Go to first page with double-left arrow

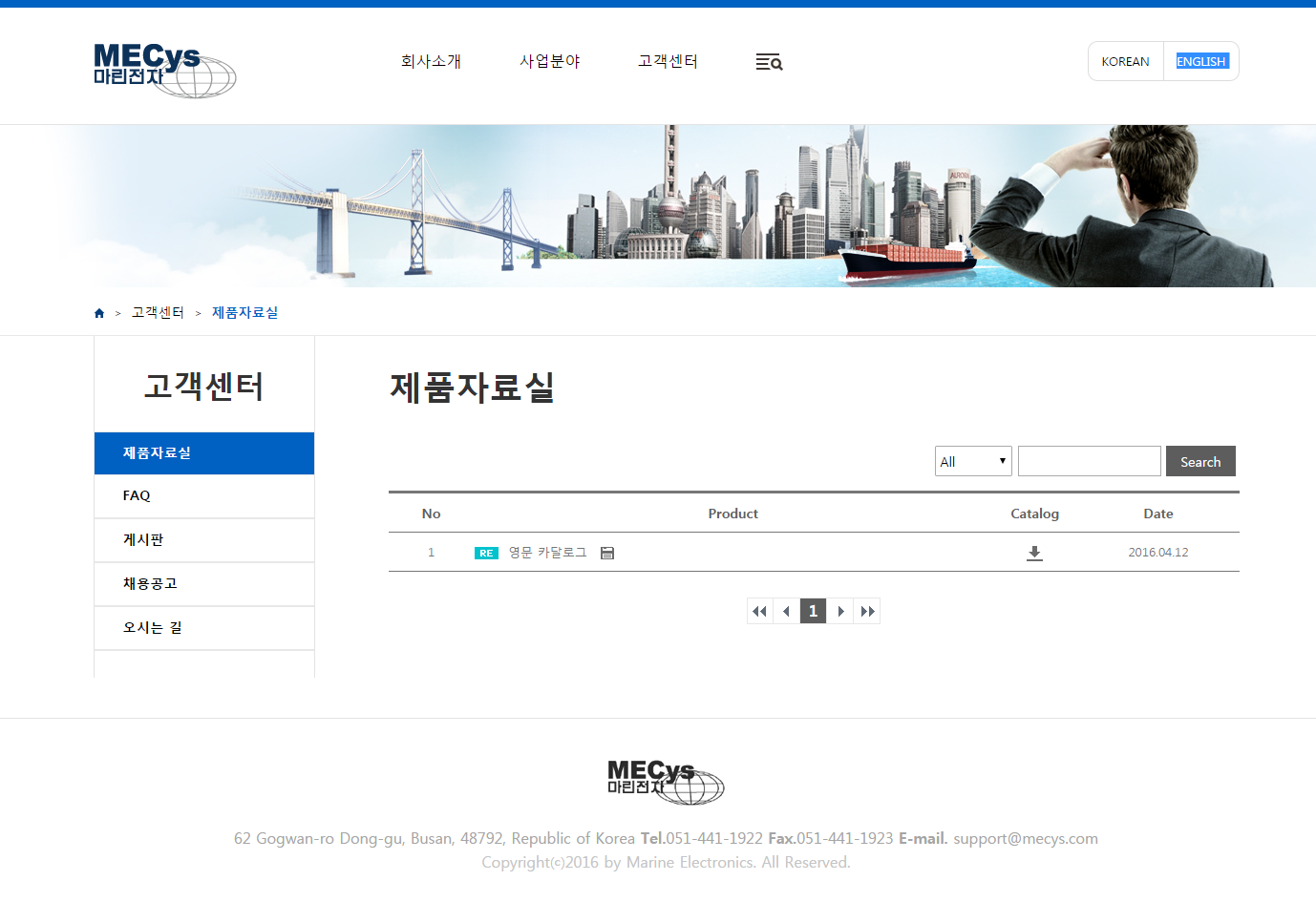point(760,611)
